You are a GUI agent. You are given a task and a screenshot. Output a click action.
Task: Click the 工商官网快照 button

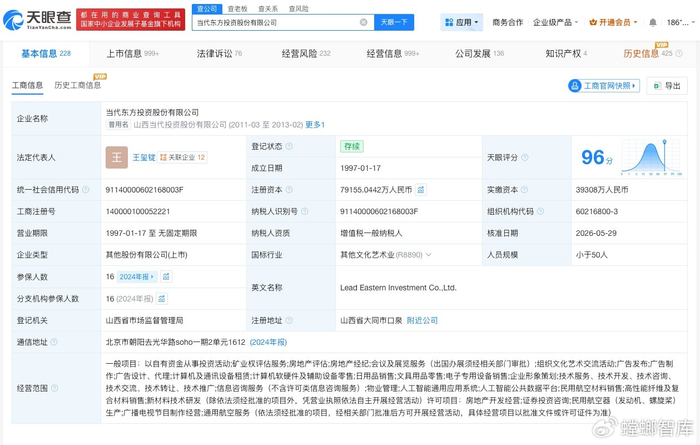click(604, 86)
